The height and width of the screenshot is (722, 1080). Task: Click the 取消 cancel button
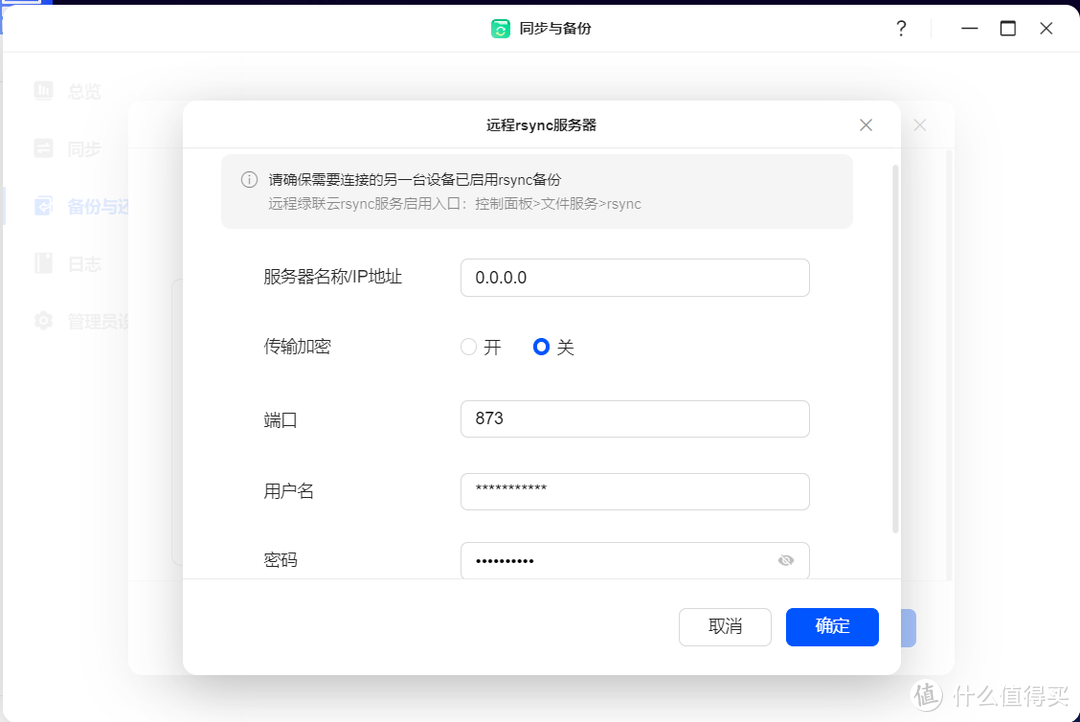pos(725,627)
